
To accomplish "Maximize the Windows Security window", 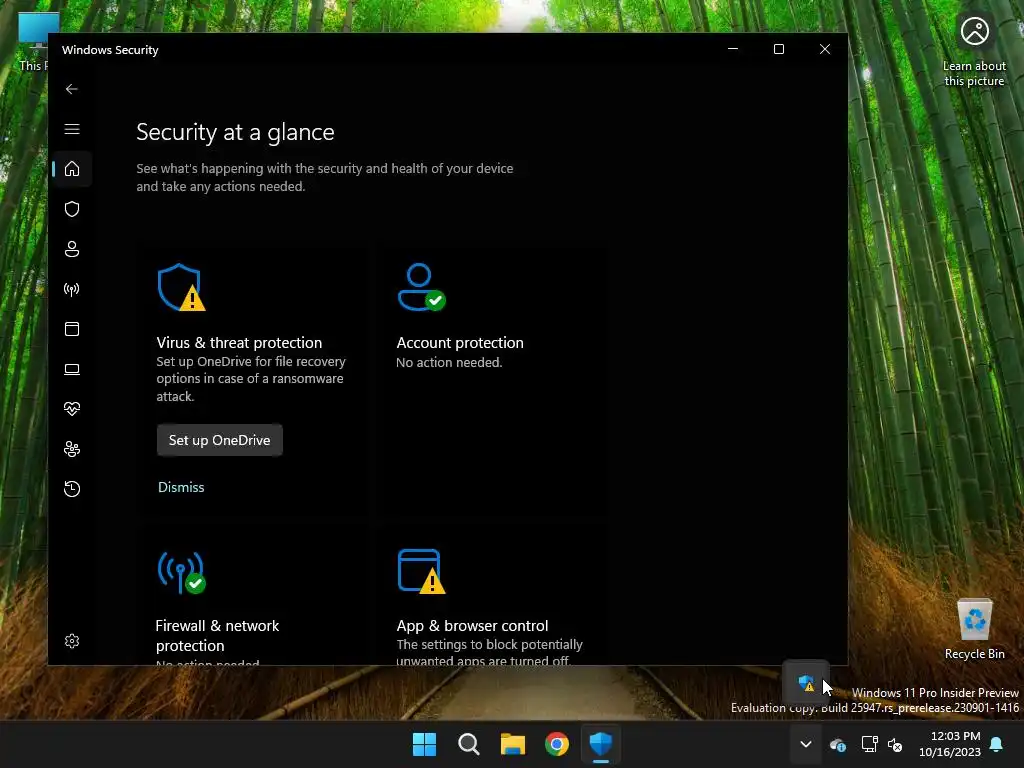I will point(779,49).
